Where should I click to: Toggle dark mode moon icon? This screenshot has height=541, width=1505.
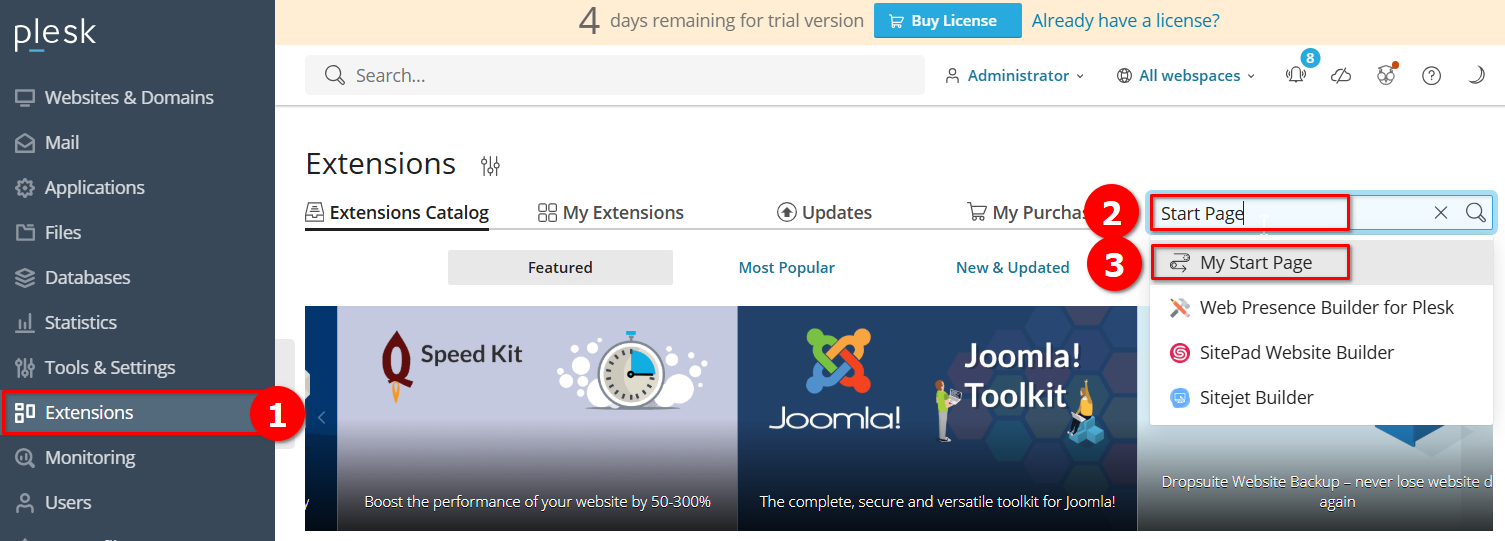[1476, 75]
